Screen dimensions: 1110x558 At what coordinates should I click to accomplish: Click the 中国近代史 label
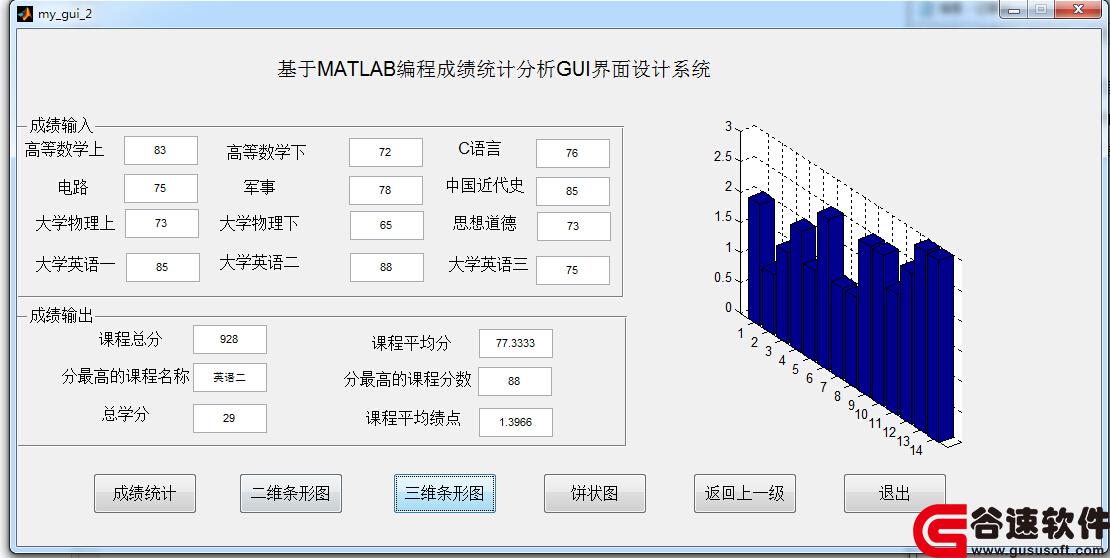tap(485, 186)
